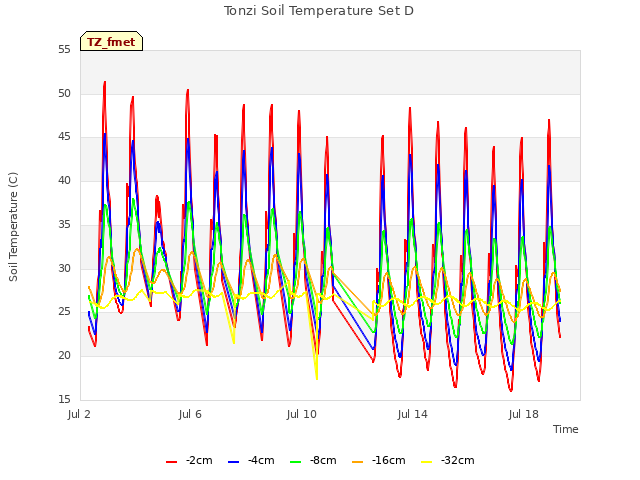Click the red -2cm legend swatch

click(171, 462)
